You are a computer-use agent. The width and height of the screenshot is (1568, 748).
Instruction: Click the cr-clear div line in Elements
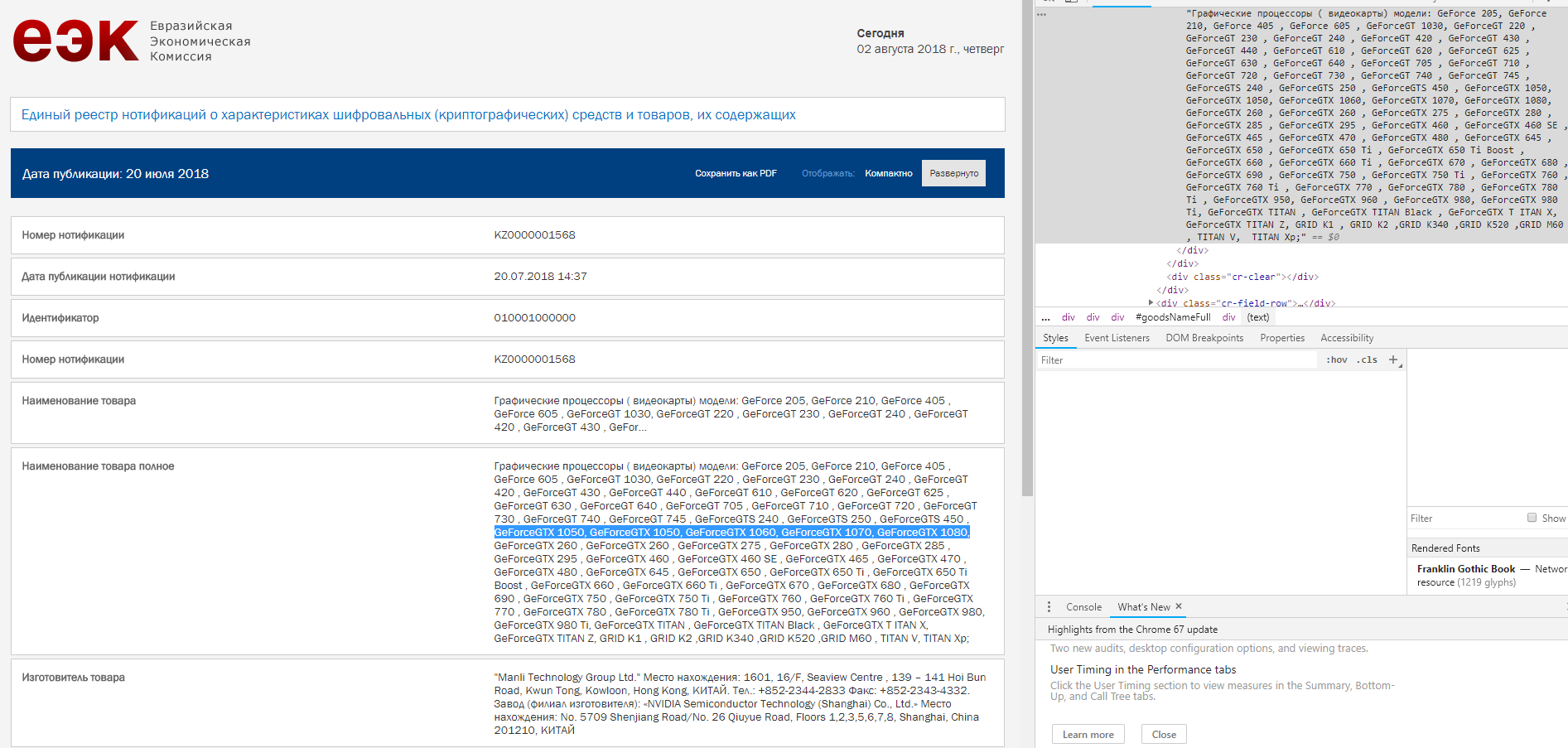(1242, 277)
